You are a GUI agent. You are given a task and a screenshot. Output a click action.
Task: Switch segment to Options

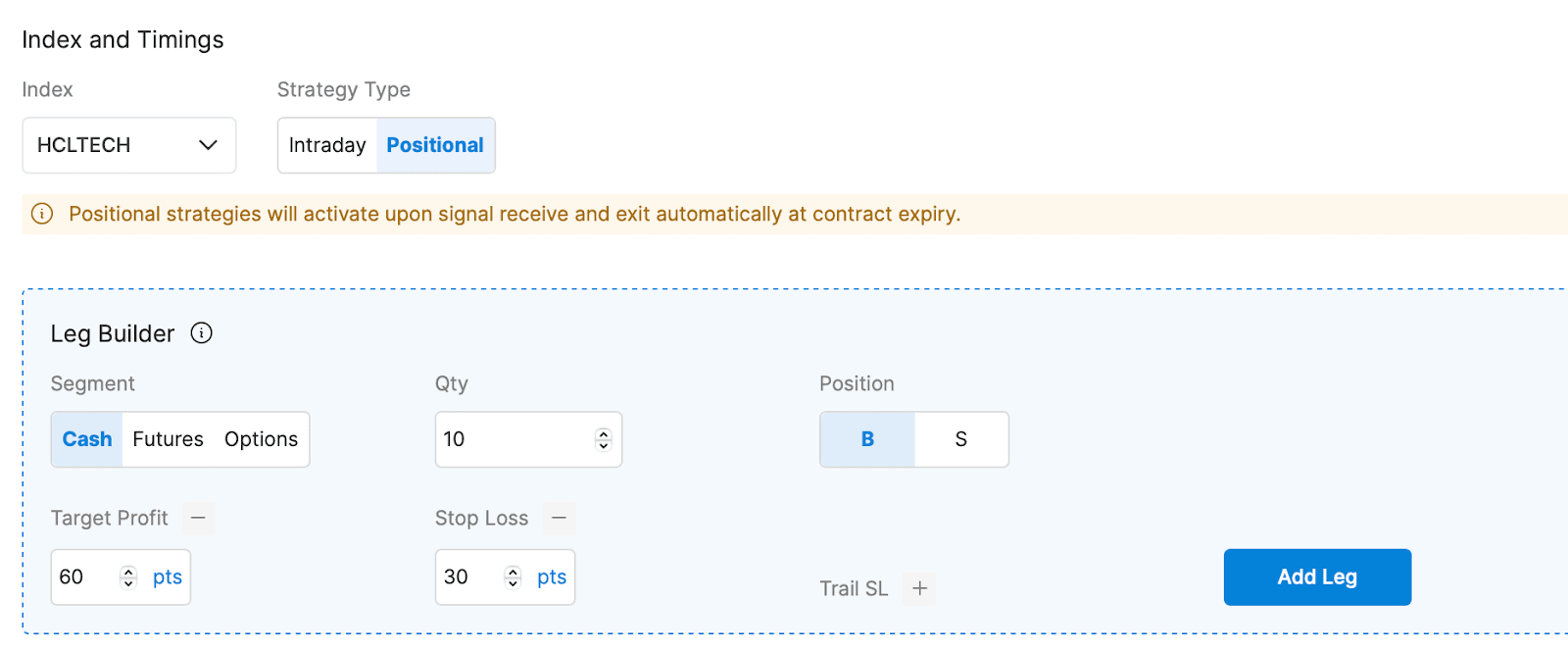coord(261,439)
